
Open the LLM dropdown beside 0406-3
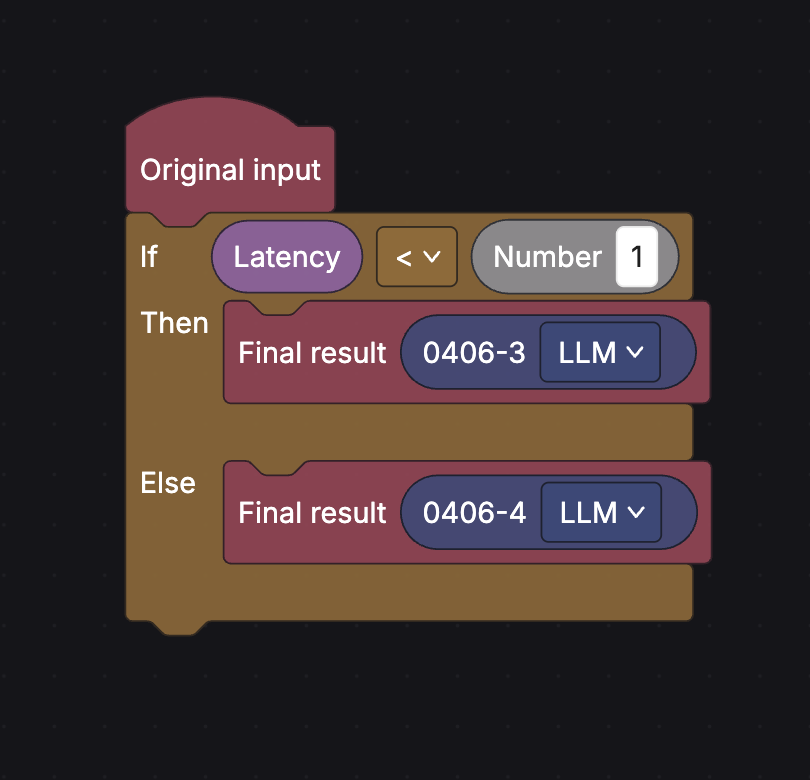pos(600,353)
